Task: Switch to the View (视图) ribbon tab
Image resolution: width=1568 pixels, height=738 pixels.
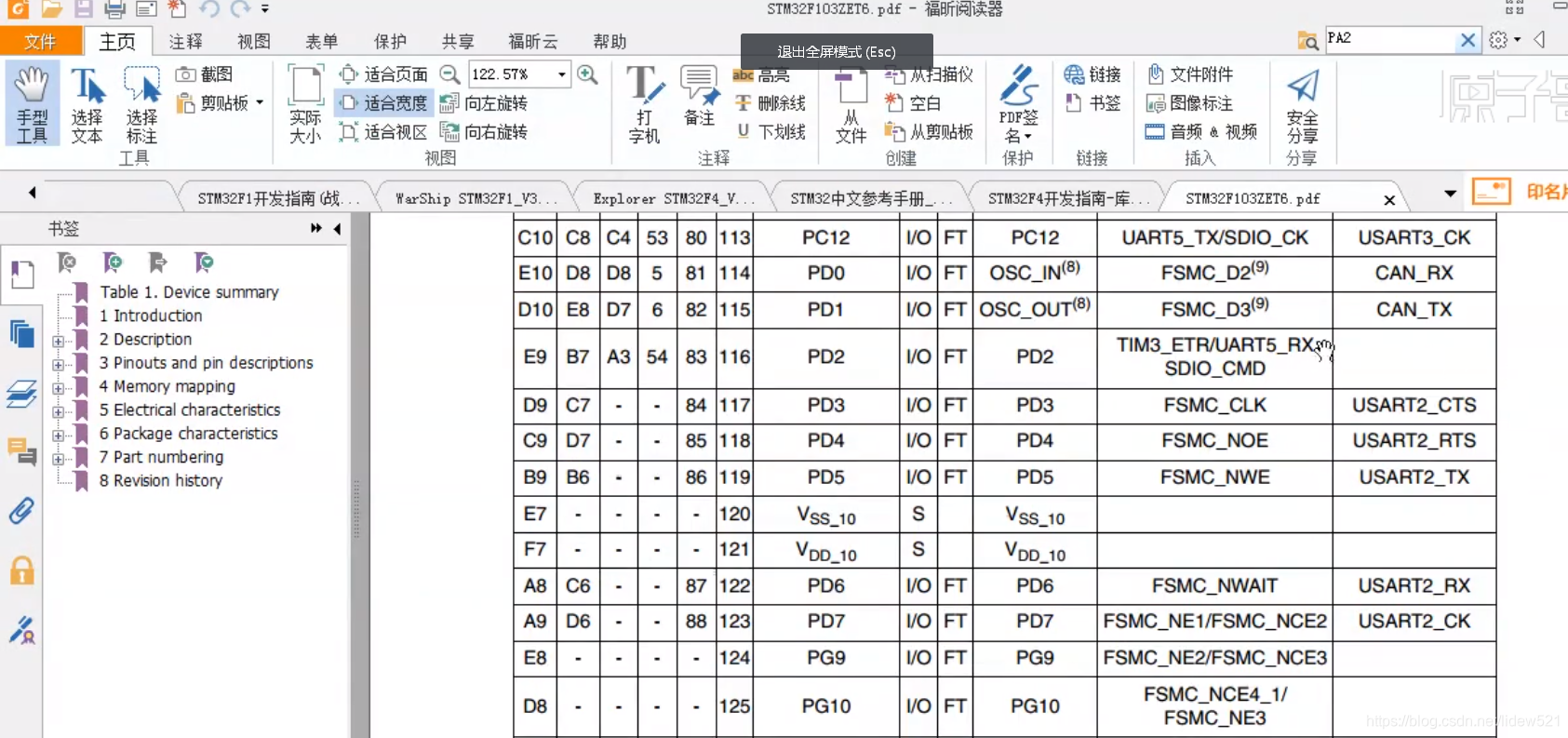Action: click(x=254, y=41)
